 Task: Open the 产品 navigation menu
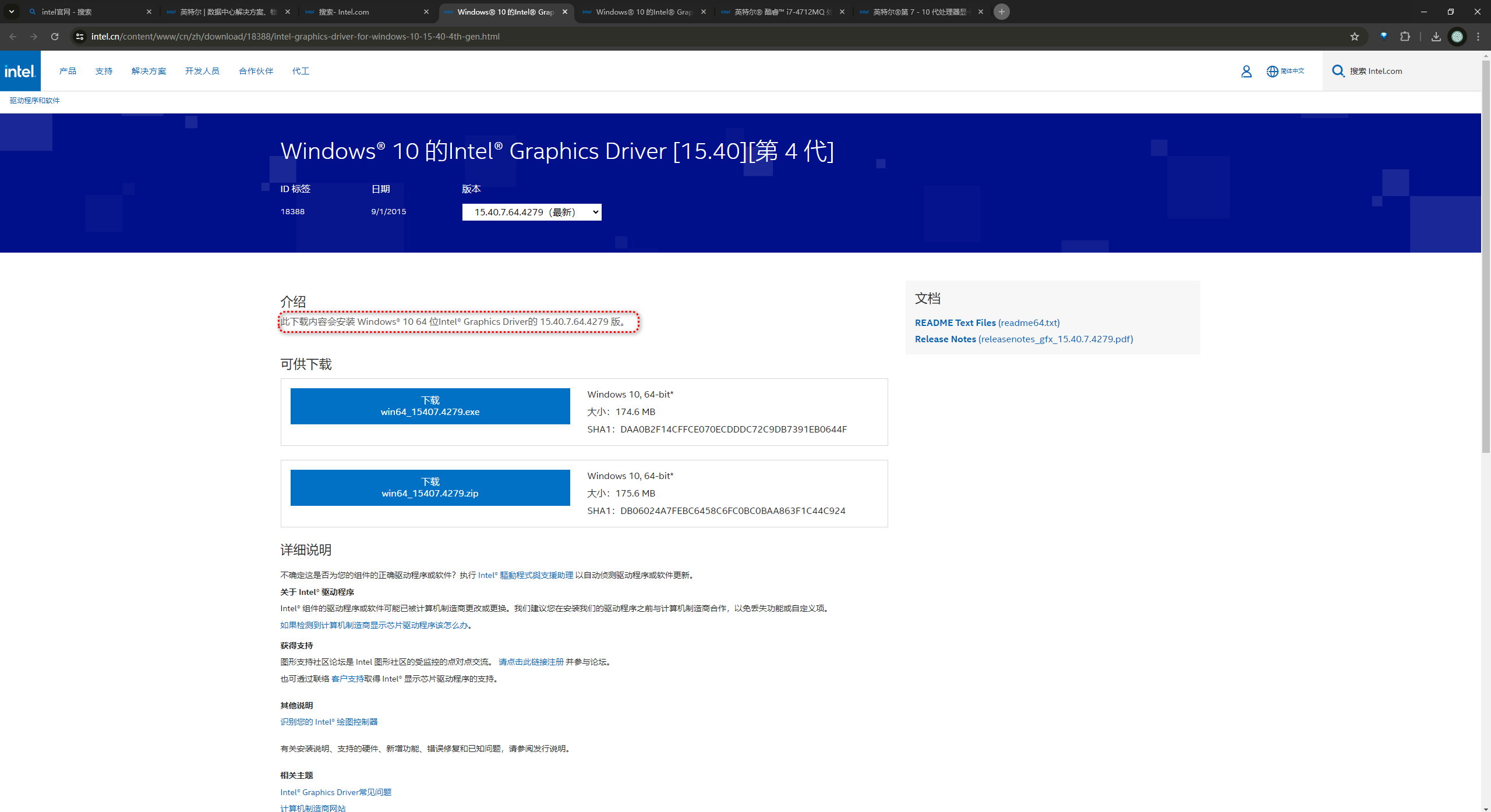(68, 71)
